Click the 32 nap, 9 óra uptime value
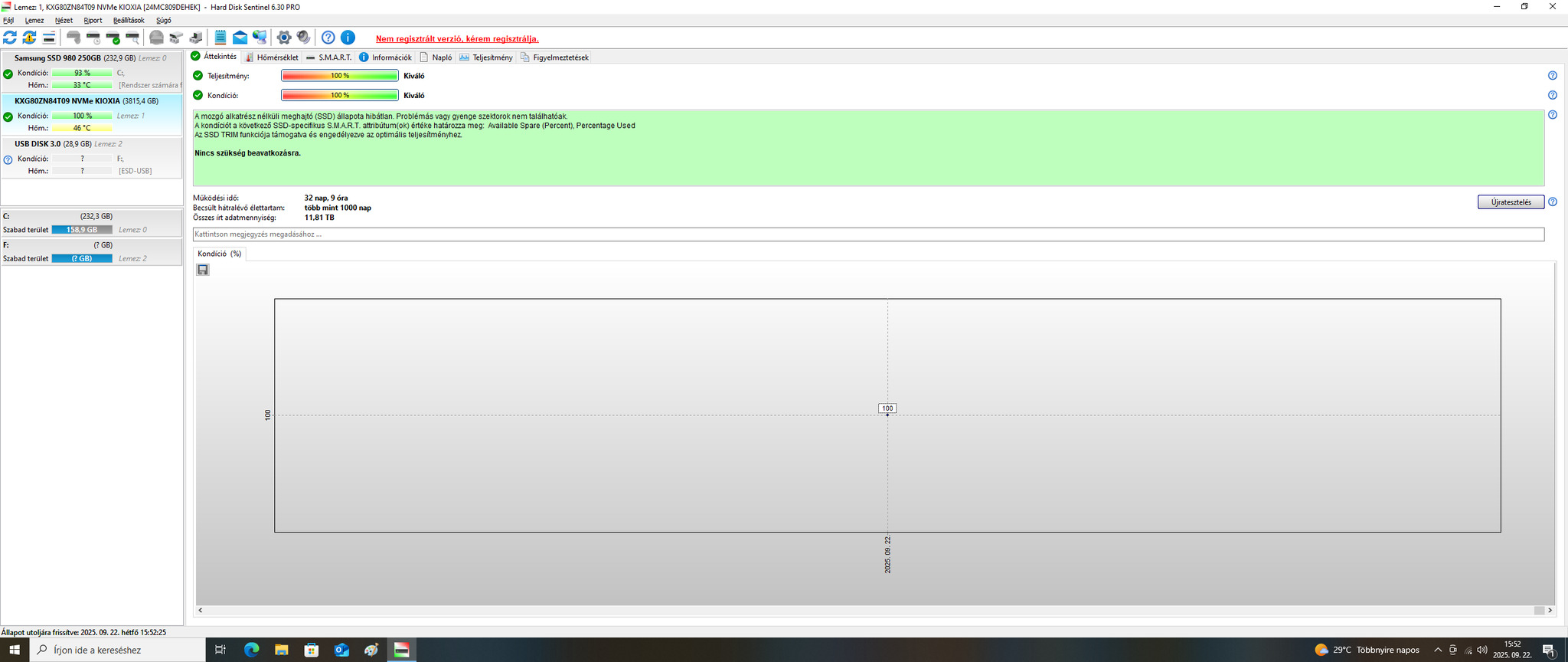Image resolution: width=1568 pixels, height=662 pixels. [x=326, y=198]
